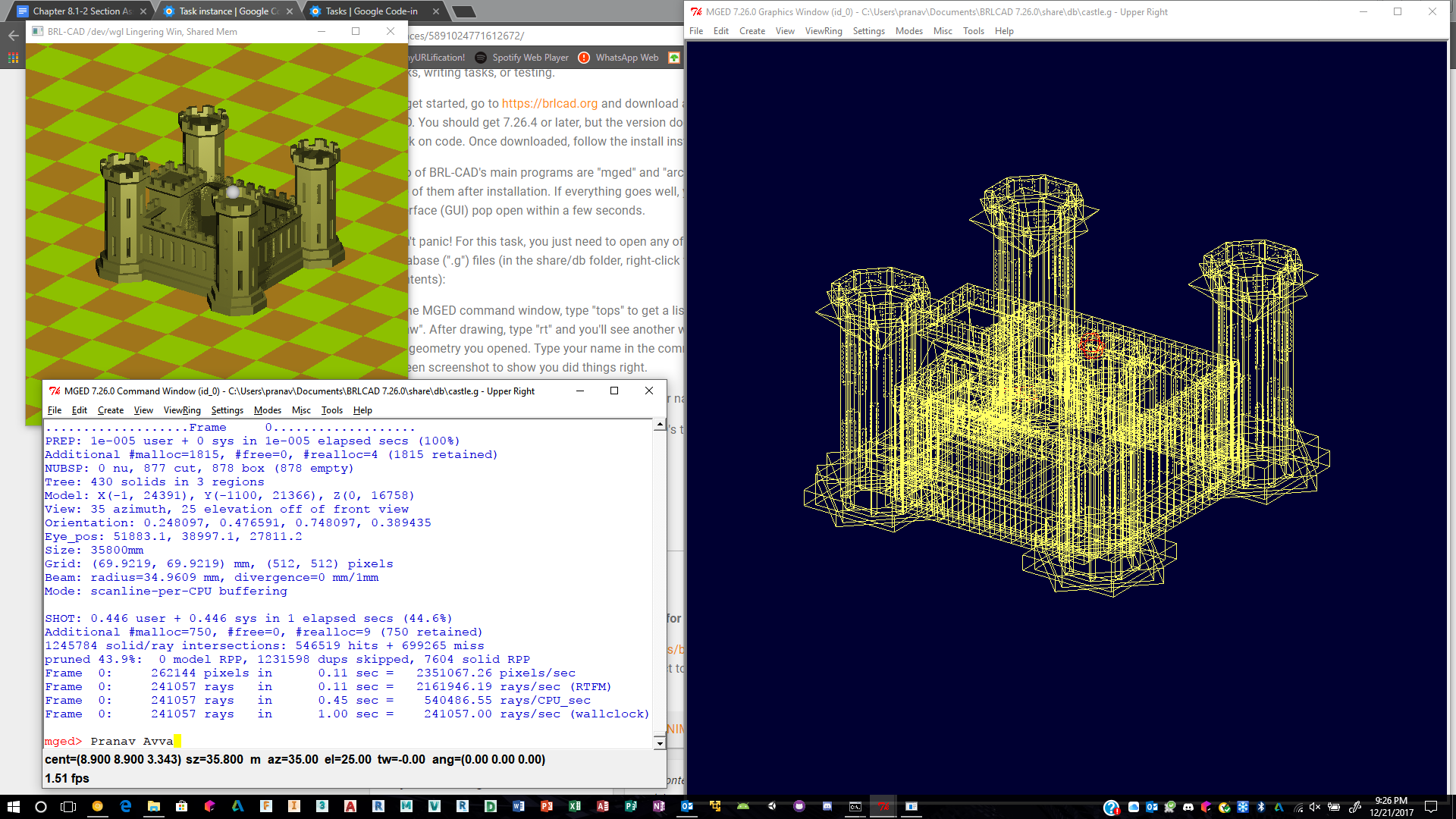
Task: Open File Explorer from the taskbar
Action: [153, 806]
